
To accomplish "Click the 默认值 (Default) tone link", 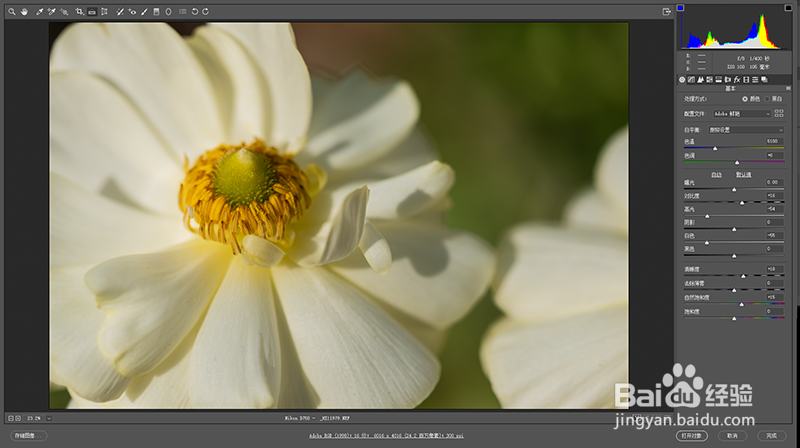I will [x=743, y=175].
